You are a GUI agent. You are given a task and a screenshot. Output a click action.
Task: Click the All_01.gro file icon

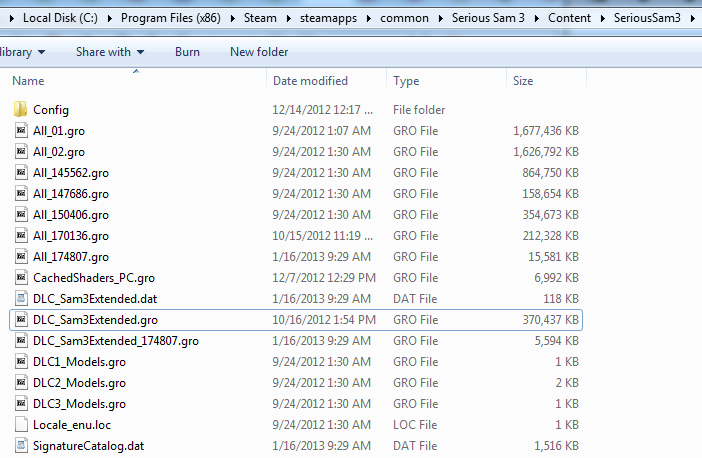click(x=22, y=131)
